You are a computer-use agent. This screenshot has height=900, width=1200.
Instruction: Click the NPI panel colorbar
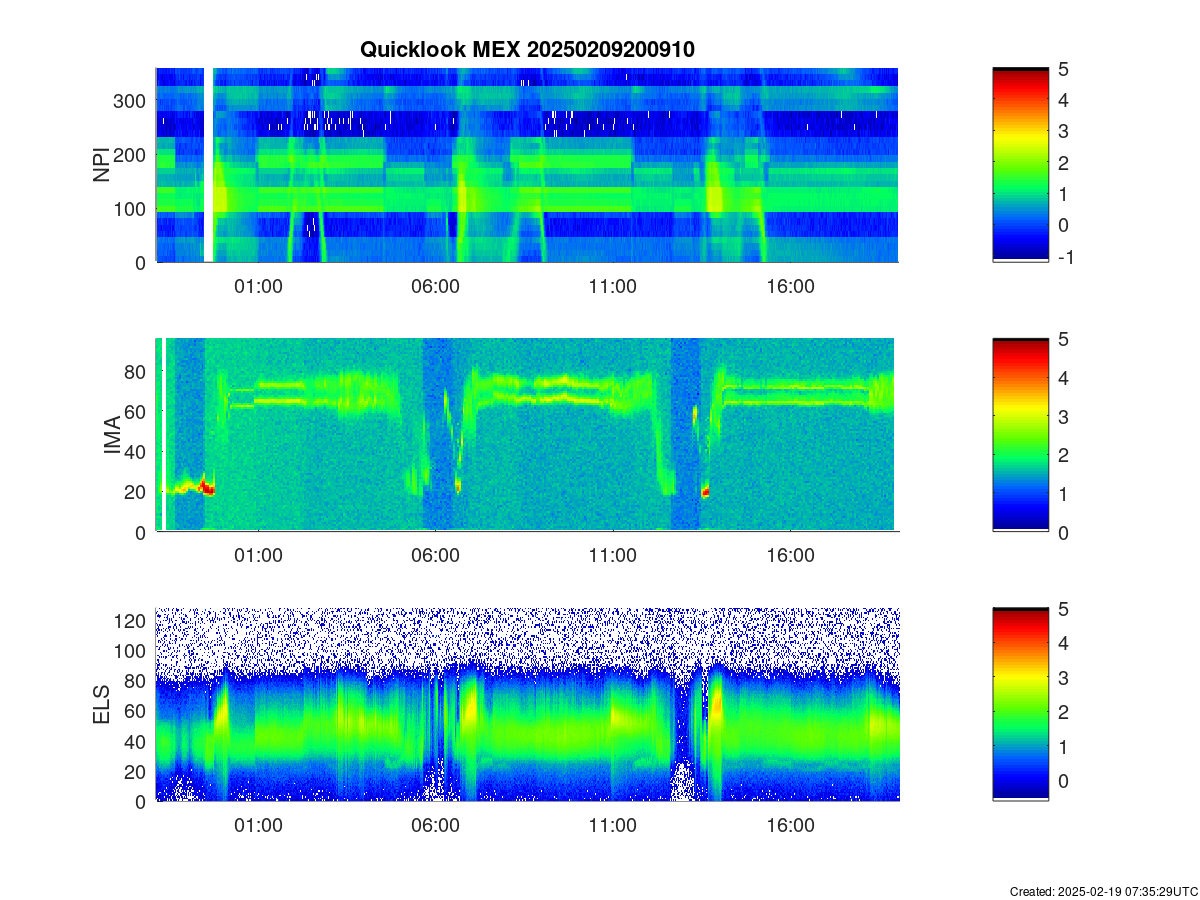1021,165
